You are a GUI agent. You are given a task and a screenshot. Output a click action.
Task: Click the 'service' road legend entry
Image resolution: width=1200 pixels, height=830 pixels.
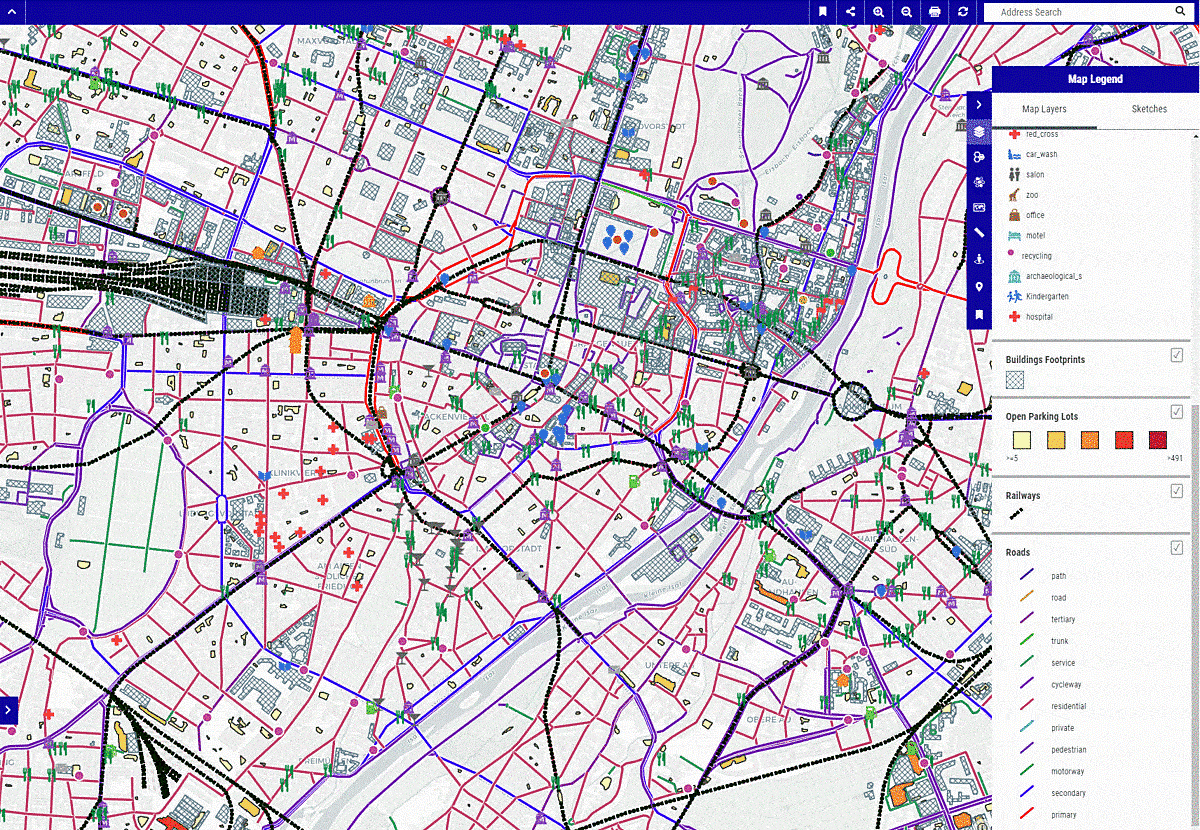[x=1063, y=663]
